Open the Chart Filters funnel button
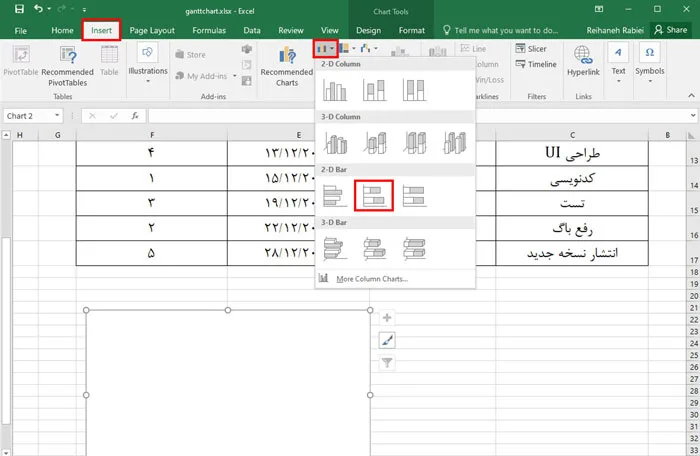The image size is (700, 456). click(387, 363)
